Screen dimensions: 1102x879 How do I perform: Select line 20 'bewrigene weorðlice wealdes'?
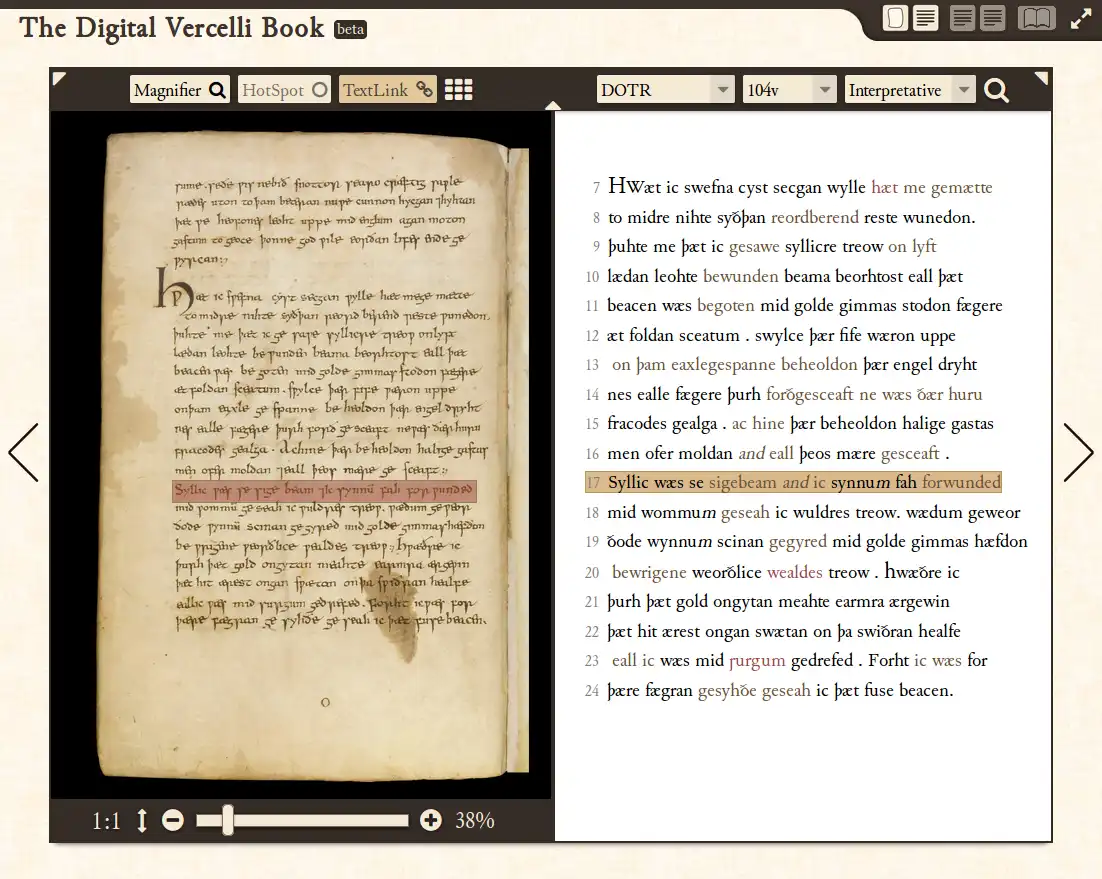pos(773,572)
